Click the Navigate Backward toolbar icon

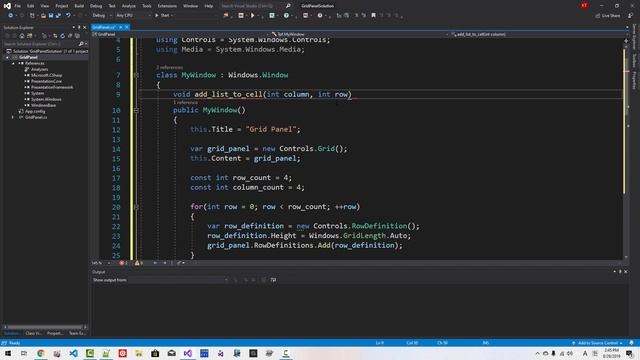point(10,16)
